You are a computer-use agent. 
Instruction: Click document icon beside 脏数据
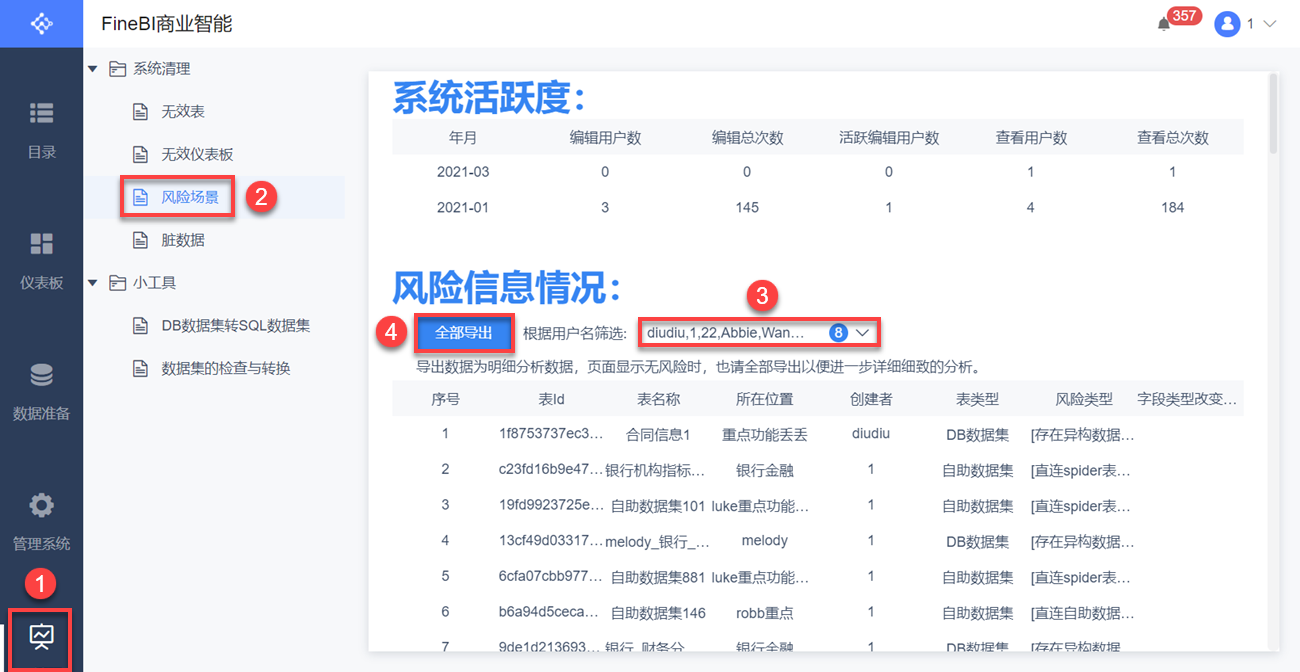141,241
